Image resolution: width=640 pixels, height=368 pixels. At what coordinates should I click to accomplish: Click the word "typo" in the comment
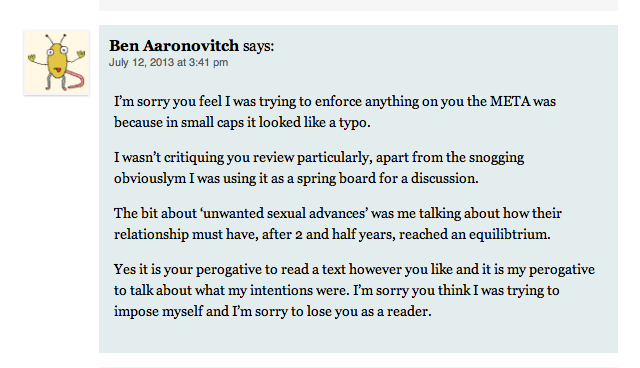coord(354,123)
